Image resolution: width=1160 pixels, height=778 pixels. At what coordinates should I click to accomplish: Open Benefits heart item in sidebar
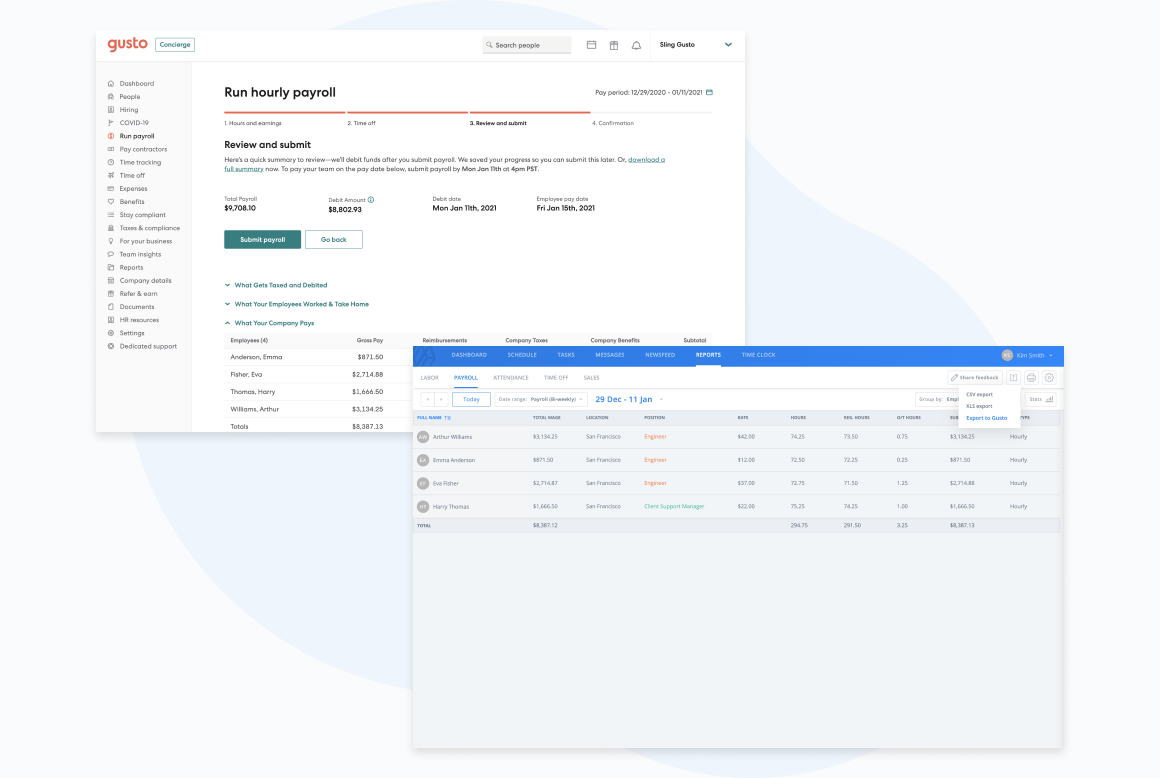[132, 202]
